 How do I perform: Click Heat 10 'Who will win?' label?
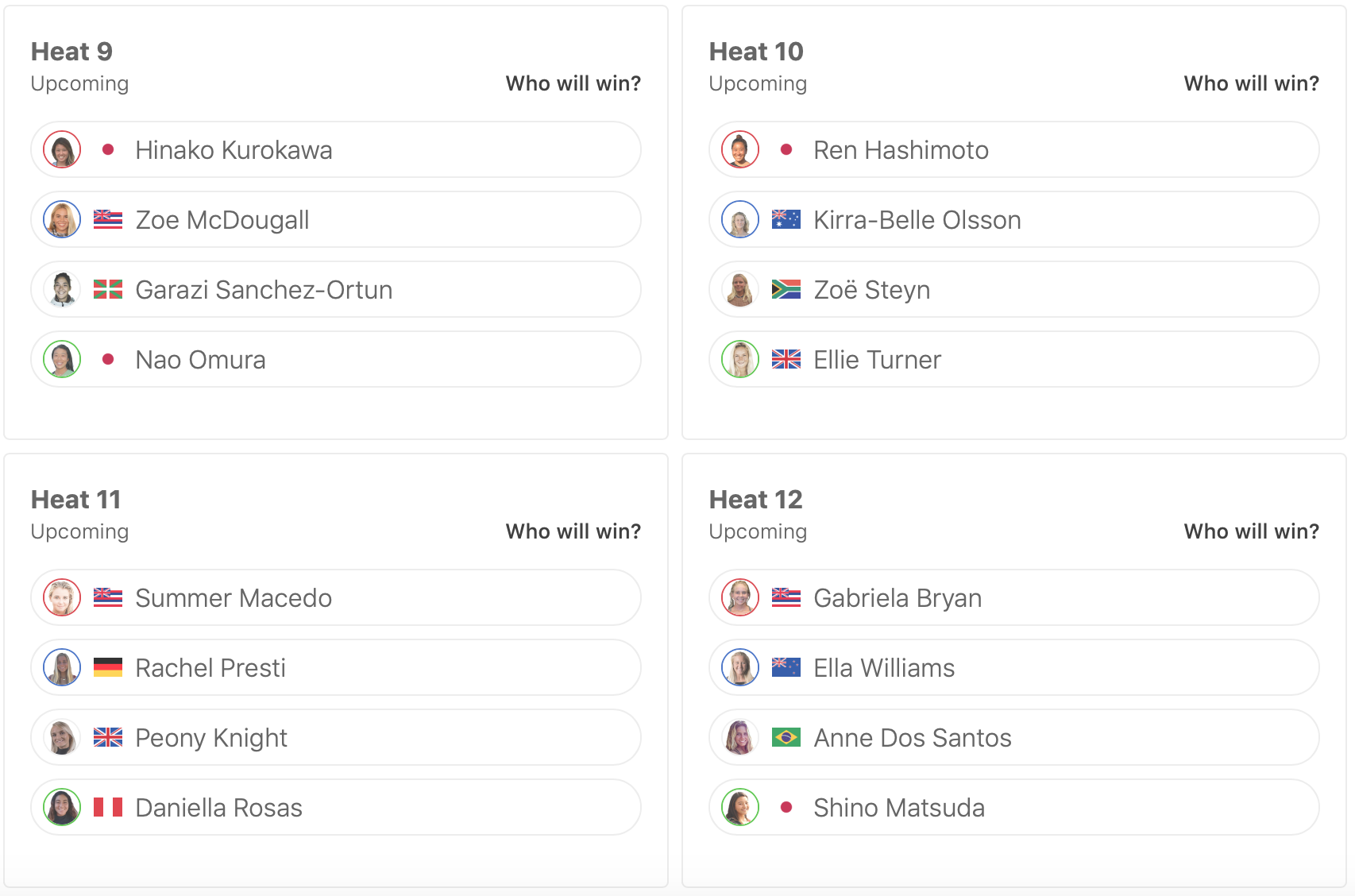click(1251, 83)
